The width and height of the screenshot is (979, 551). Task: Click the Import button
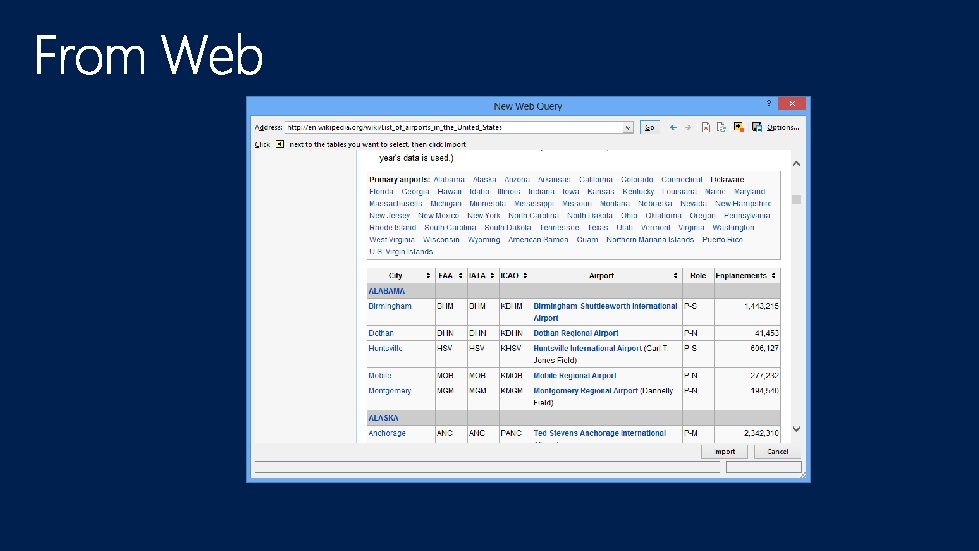pyautogui.click(x=724, y=452)
